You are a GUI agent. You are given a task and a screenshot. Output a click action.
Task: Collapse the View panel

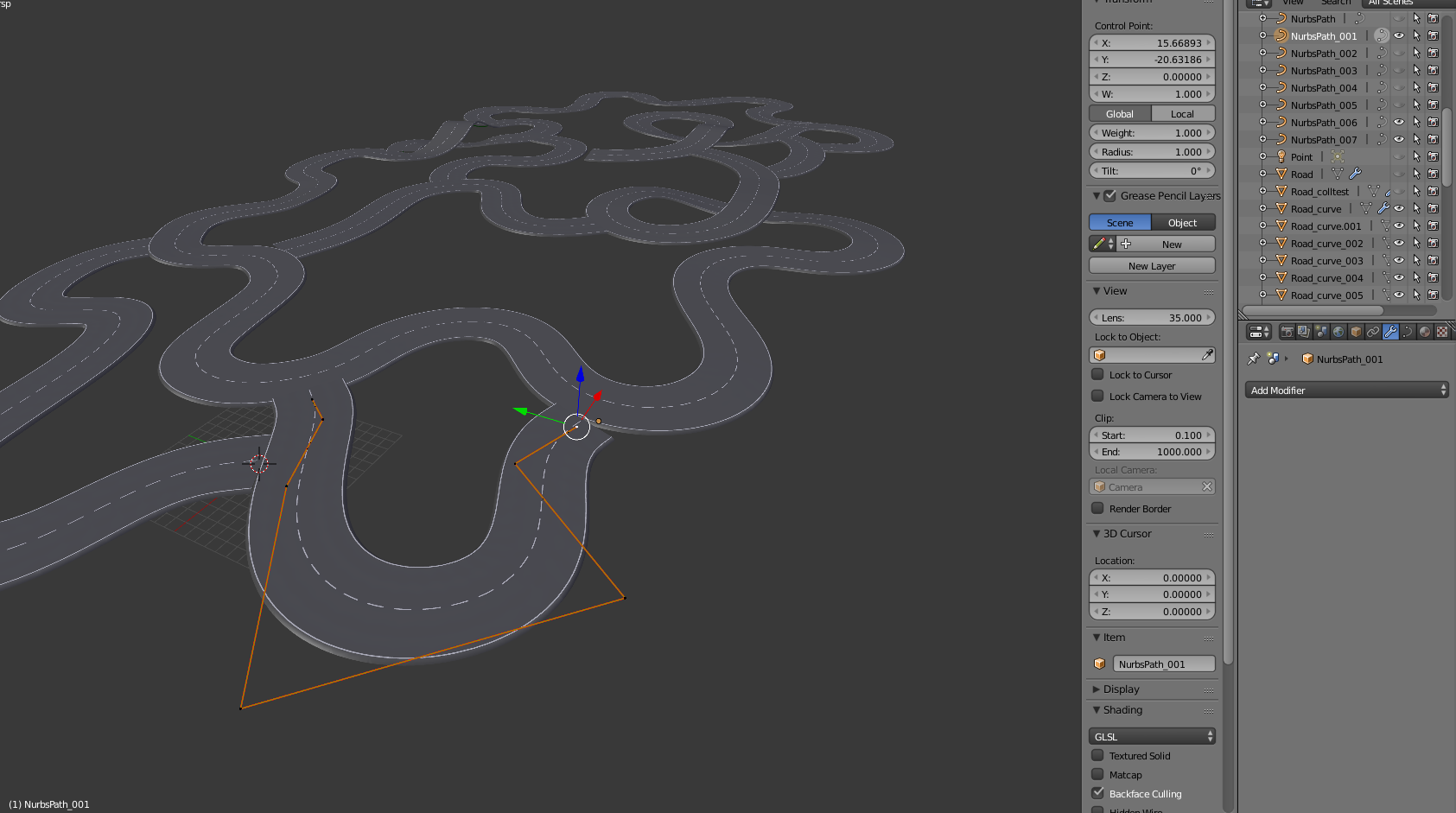coord(1097,290)
